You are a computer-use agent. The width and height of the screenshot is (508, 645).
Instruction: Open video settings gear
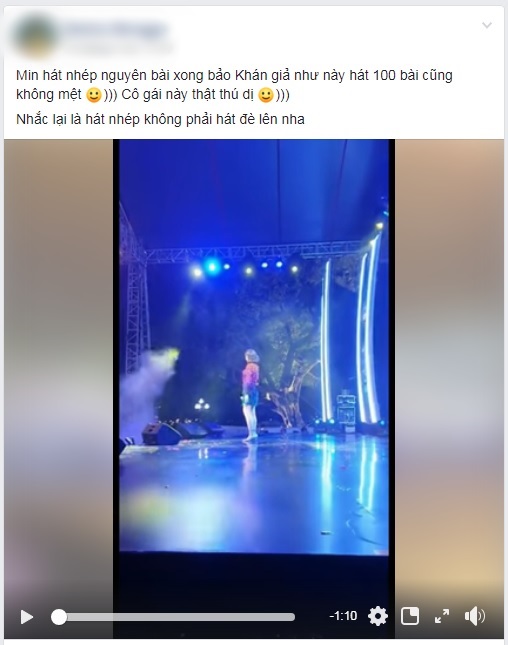pyautogui.click(x=378, y=616)
